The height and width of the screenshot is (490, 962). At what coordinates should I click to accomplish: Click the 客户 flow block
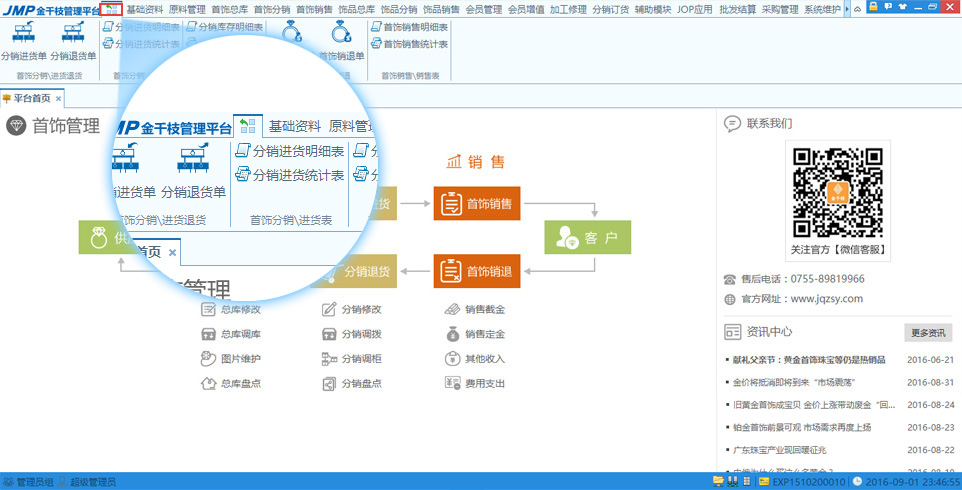tap(588, 237)
